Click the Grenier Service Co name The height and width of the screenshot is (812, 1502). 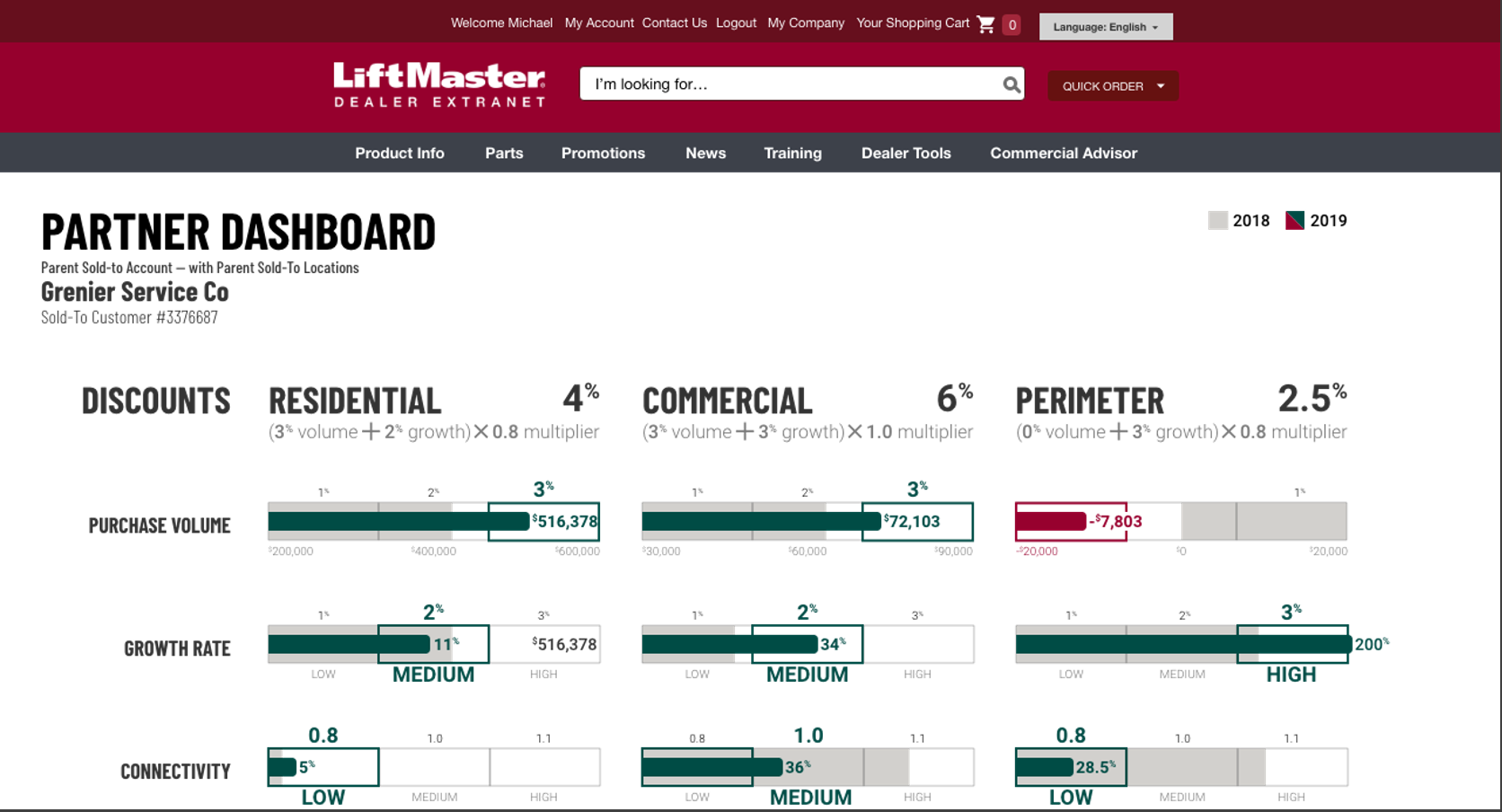pos(135,292)
